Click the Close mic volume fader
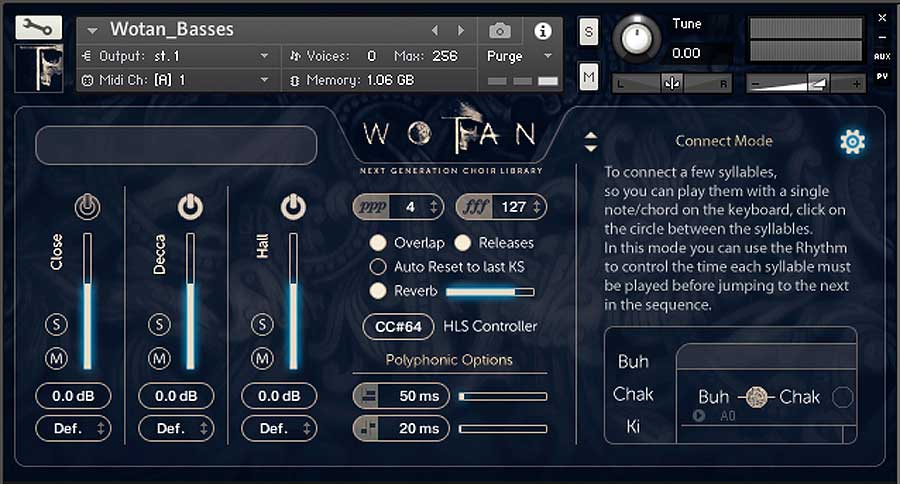 tap(87, 301)
